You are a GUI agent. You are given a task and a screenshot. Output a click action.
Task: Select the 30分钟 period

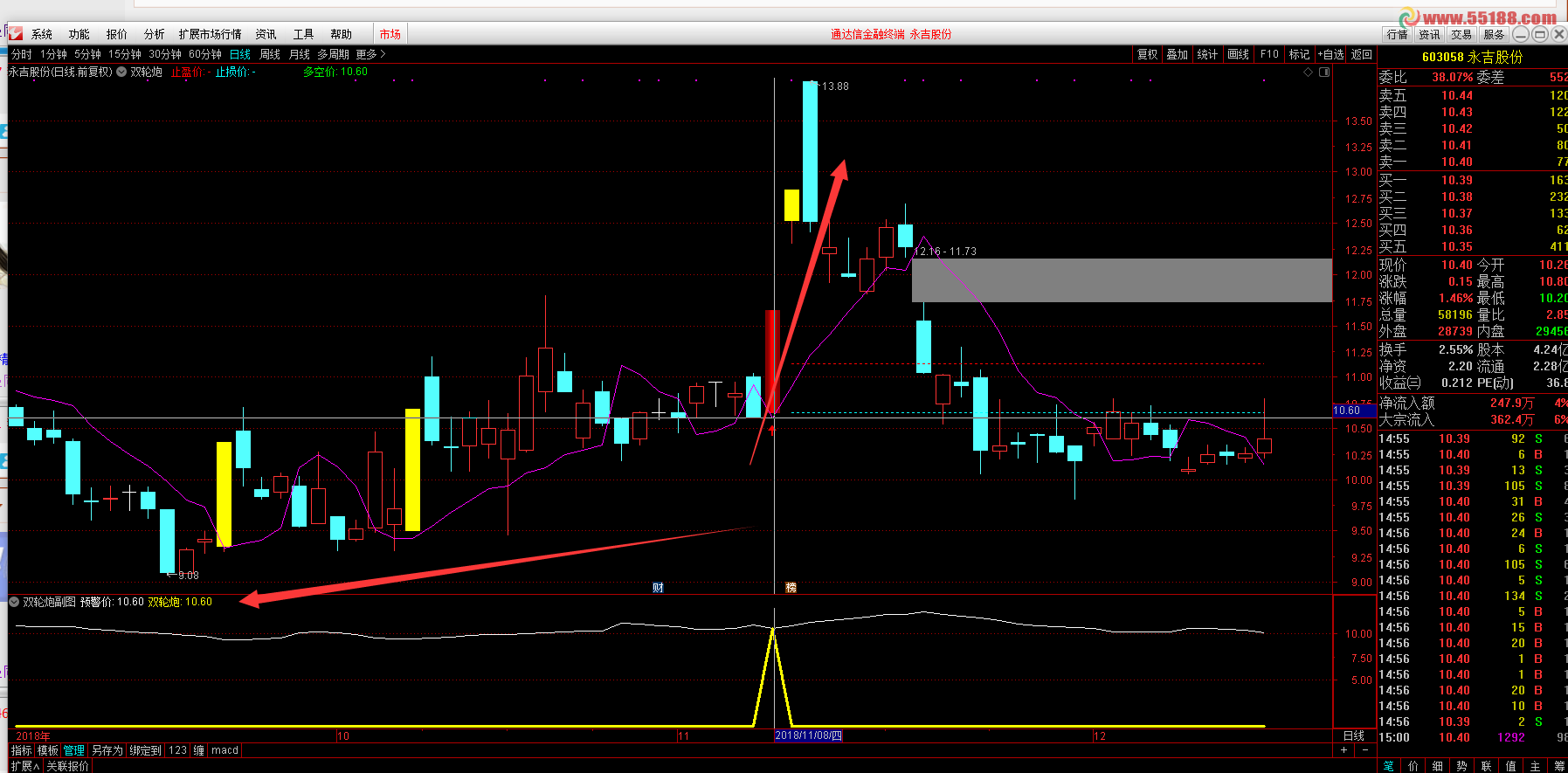pyautogui.click(x=165, y=54)
